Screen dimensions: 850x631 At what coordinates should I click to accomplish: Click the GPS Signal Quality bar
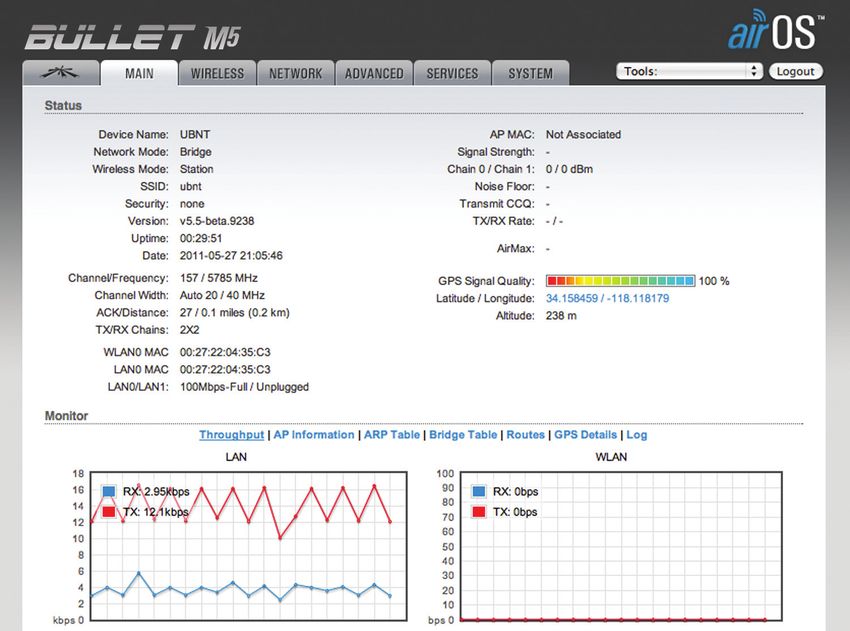point(620,281)
